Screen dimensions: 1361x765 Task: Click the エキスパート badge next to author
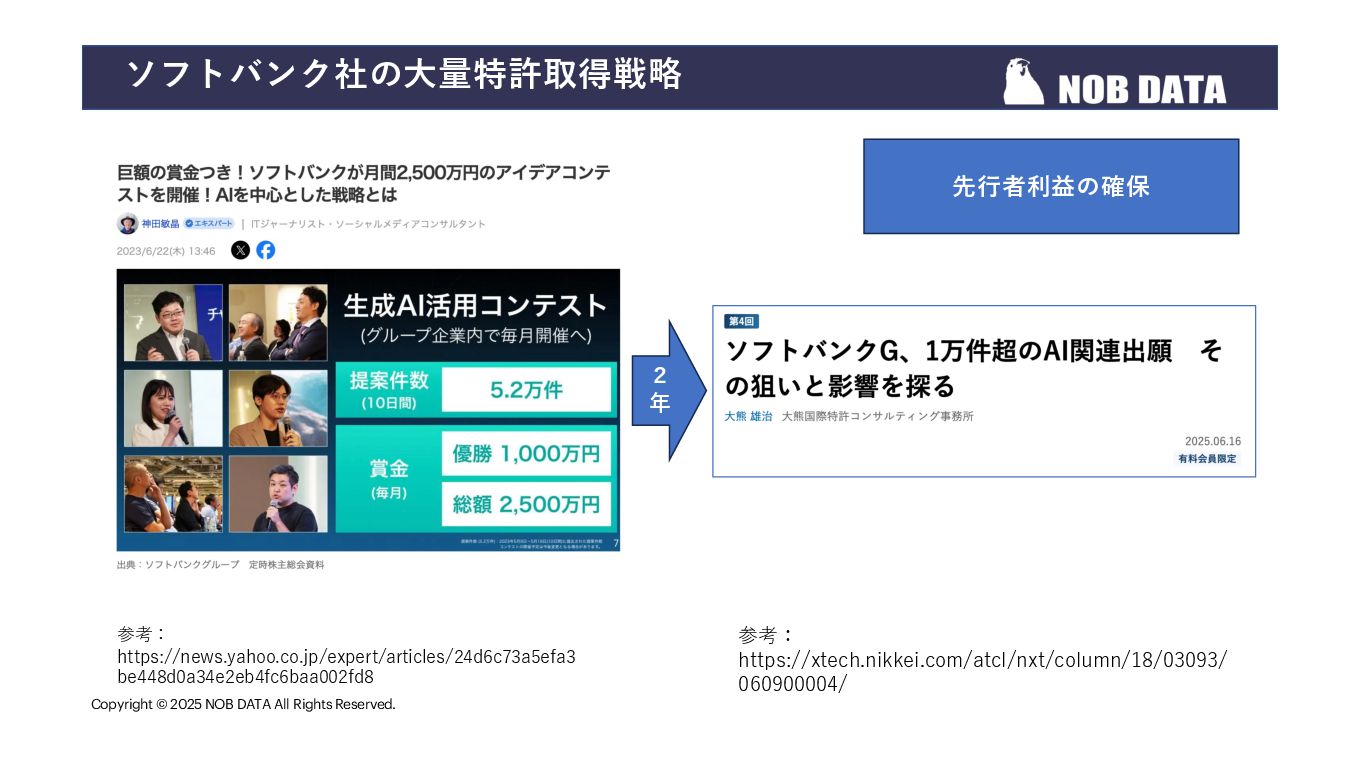pos(209,224)
